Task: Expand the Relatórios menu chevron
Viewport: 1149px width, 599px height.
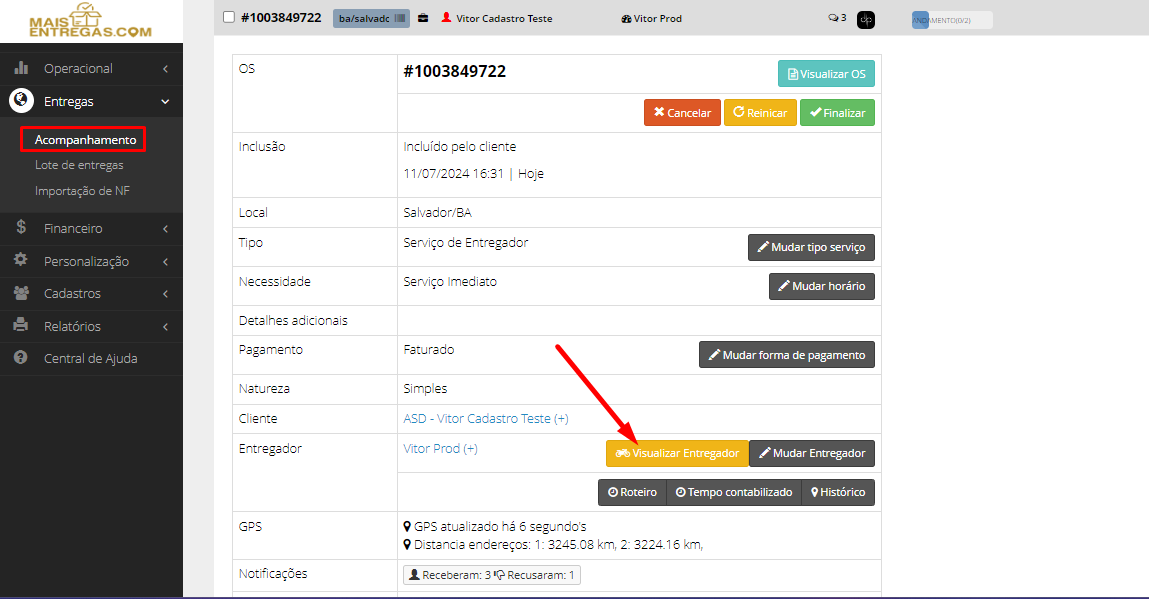Action: pos(166,327)
